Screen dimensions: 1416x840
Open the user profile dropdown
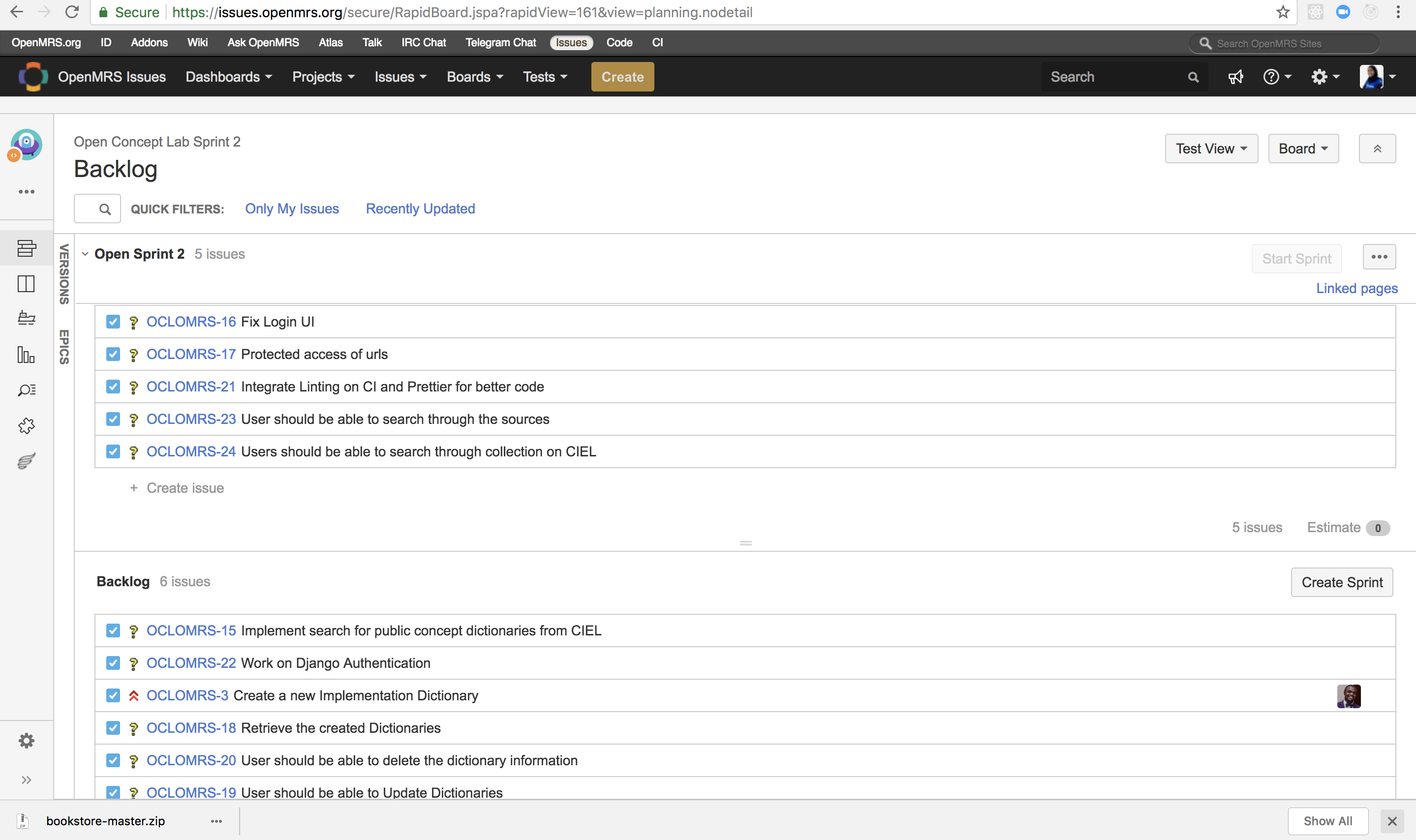tap(1378, 77)
